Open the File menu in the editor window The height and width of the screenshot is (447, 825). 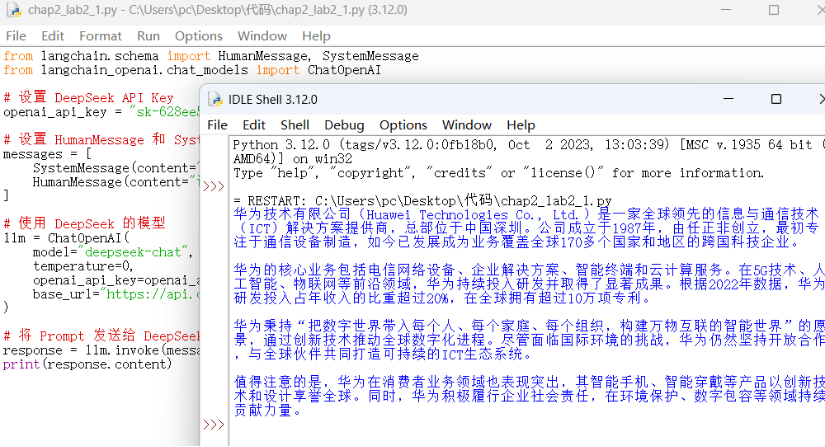[16, 36]
